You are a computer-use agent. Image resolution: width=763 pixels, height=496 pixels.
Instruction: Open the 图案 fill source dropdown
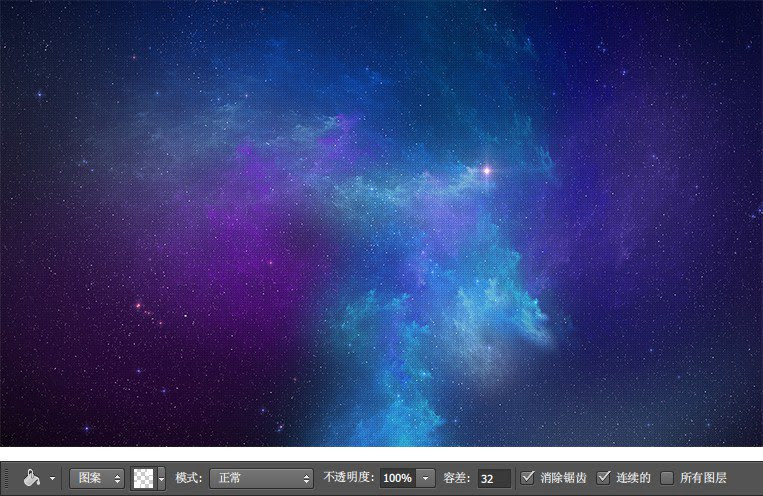pyautogui.click(x=96, y=478)
